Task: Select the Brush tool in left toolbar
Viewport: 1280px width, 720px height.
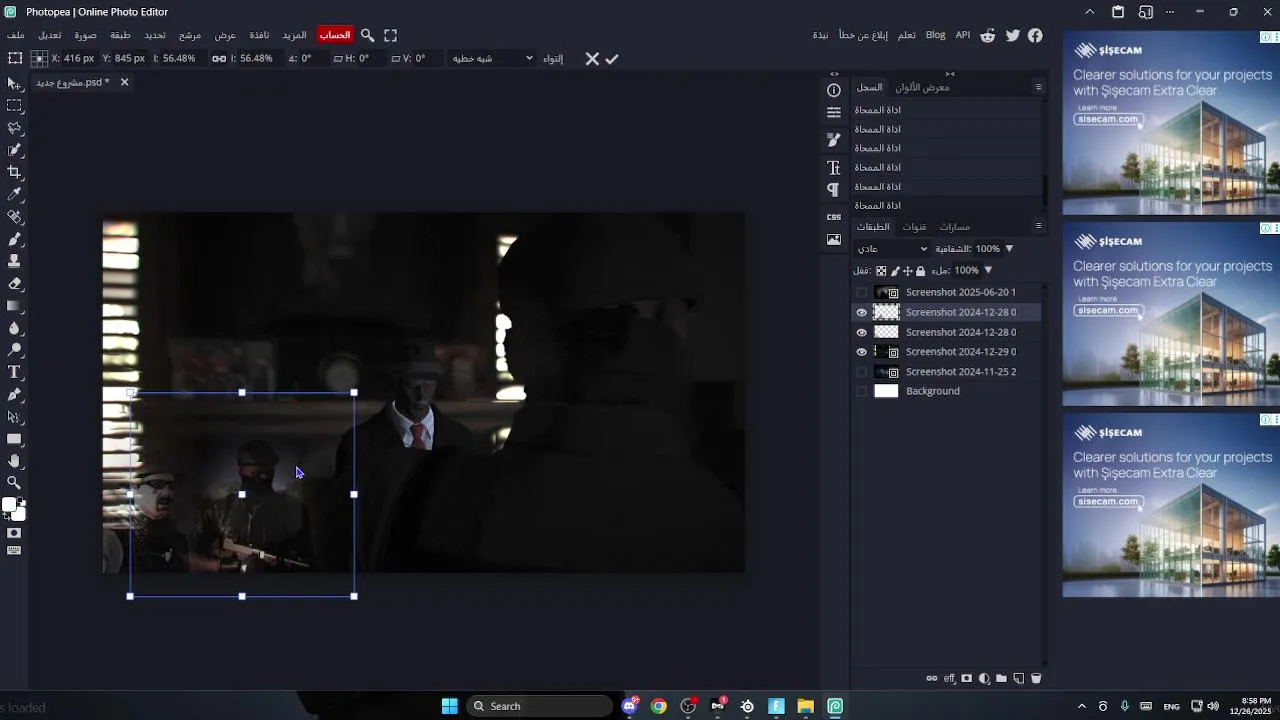Action: pos(14,239)
